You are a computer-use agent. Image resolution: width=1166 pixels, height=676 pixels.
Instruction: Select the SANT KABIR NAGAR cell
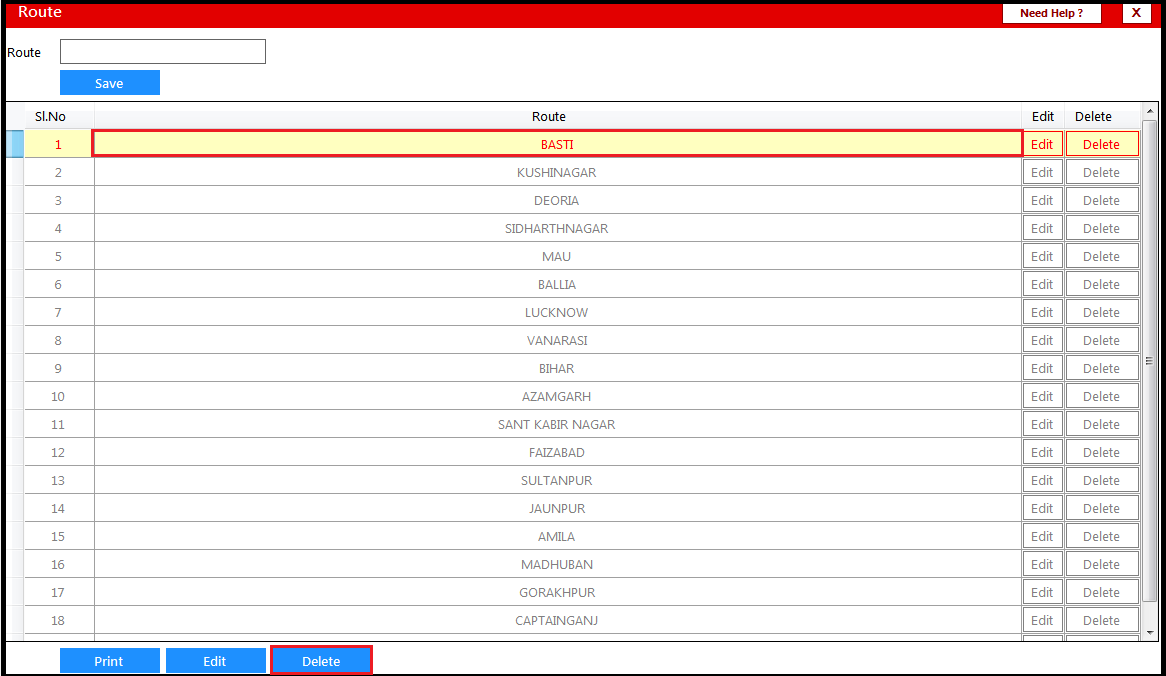(557, 425)
